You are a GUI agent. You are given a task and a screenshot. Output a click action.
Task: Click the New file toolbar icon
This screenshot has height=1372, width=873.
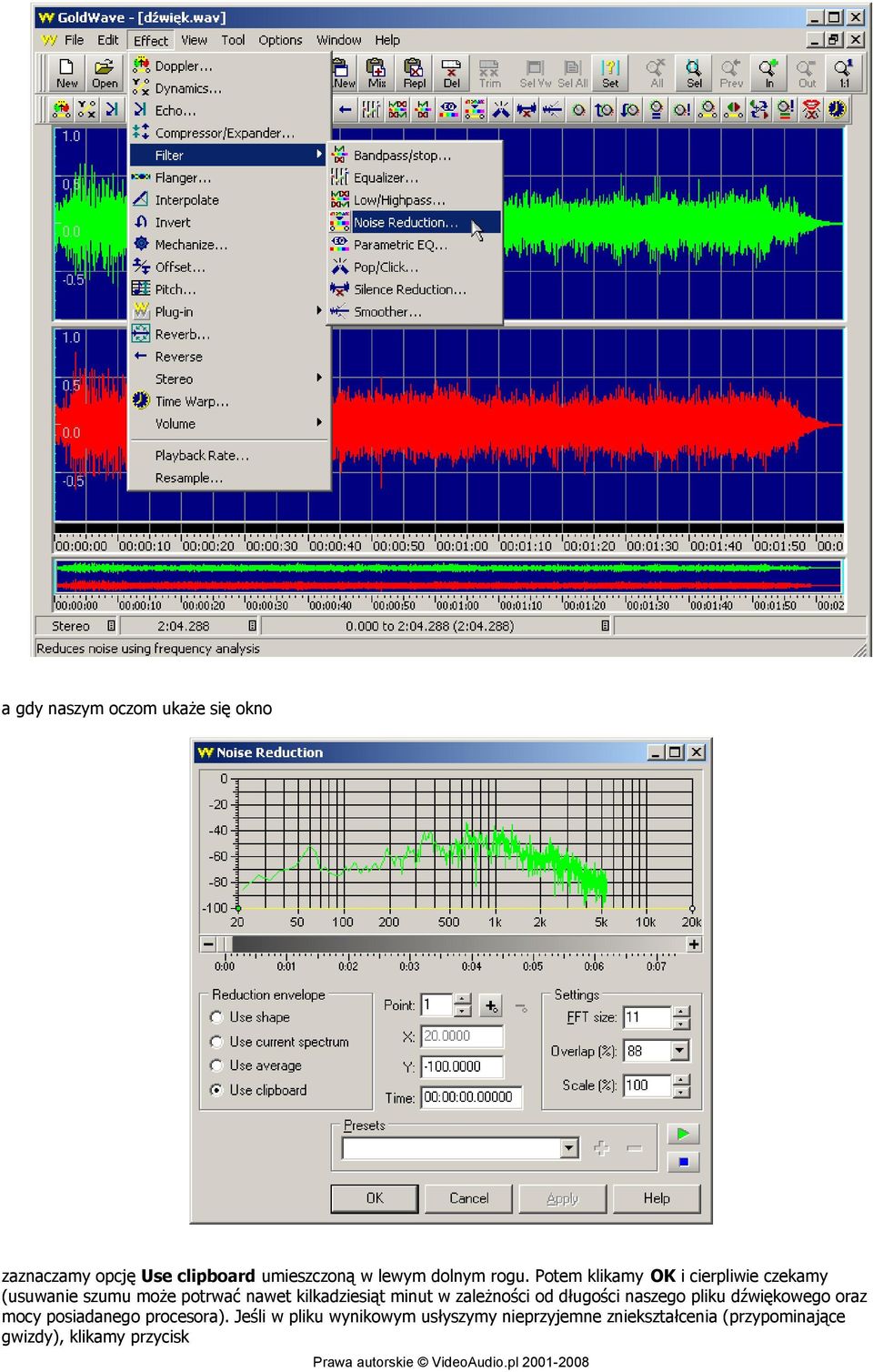click(67, 72)
